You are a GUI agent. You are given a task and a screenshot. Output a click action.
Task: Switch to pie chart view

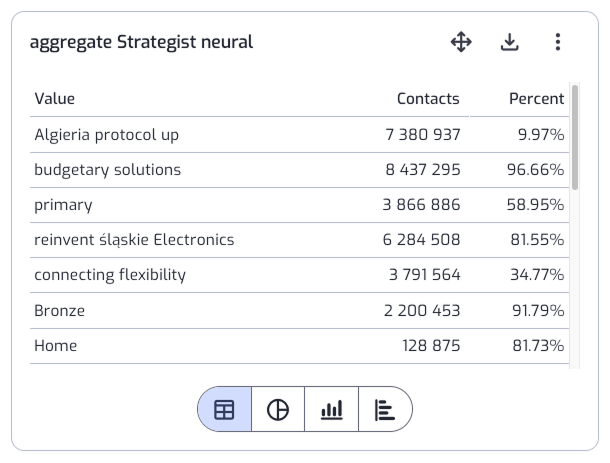278,409
